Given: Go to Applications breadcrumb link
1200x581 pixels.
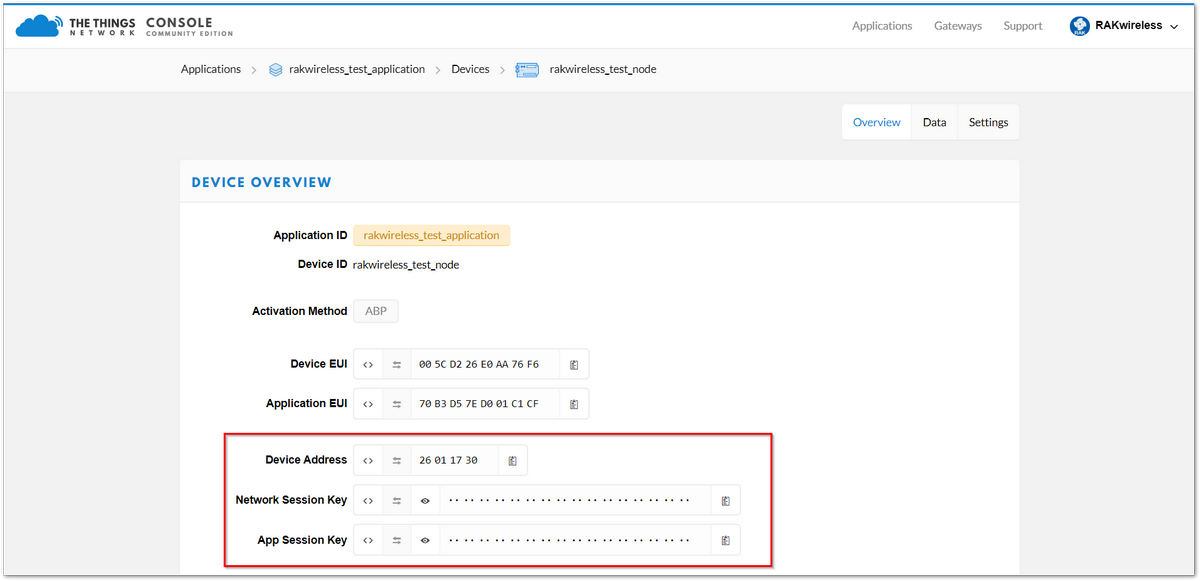Looking at the screenshot, I should tap(211, 69).
